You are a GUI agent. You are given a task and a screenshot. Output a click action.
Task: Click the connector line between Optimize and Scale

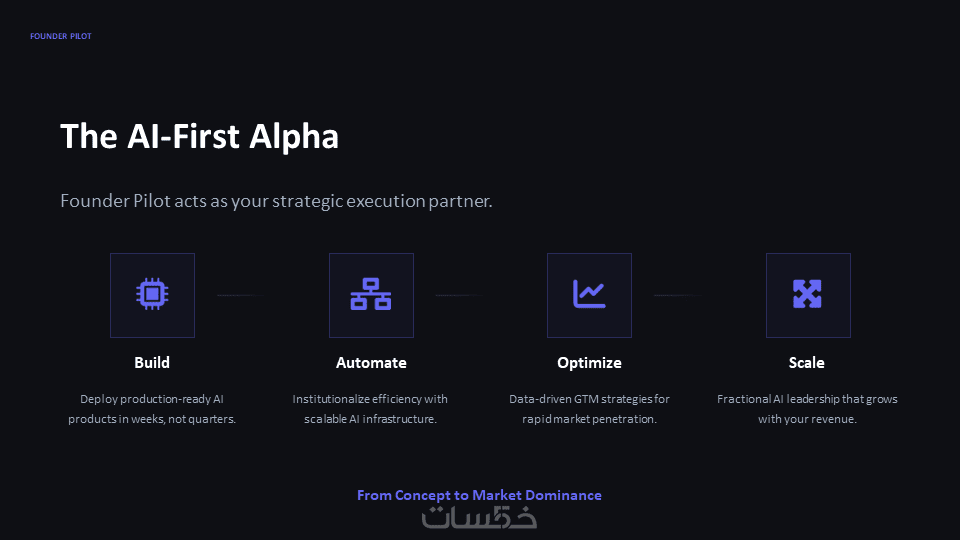pos(677,295)
